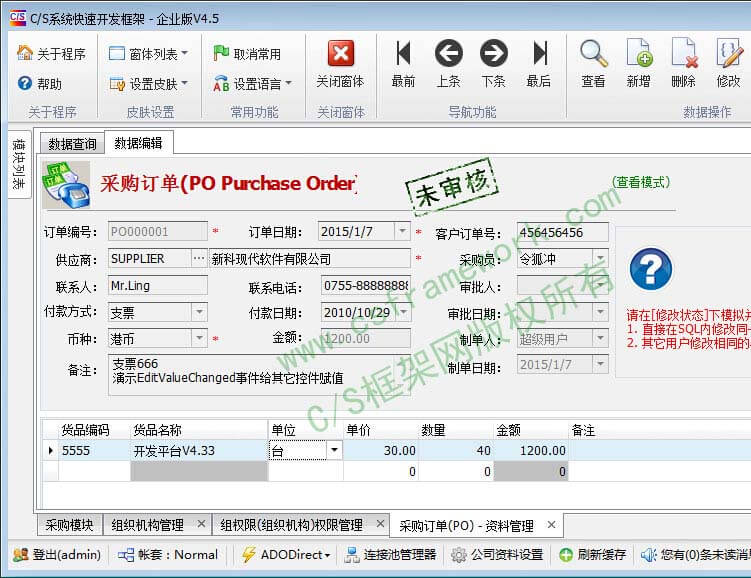Screen dimensions: 751x578
Task: Click the 联系人 input field
Action: [x=157, y=285]
